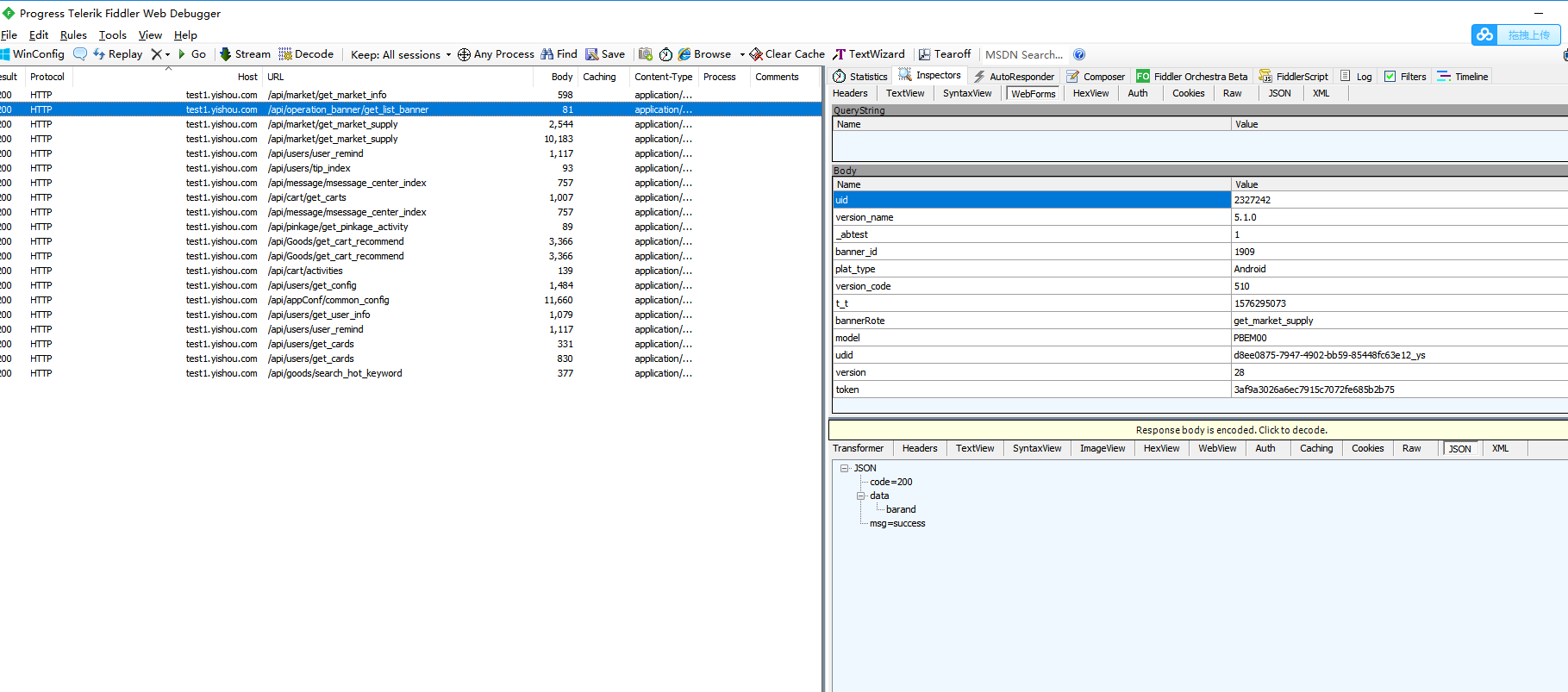Viewport: 1568px width, 692px height.
Task: Open the File menu
Action: pyautogui.click(x=9, y=35)
